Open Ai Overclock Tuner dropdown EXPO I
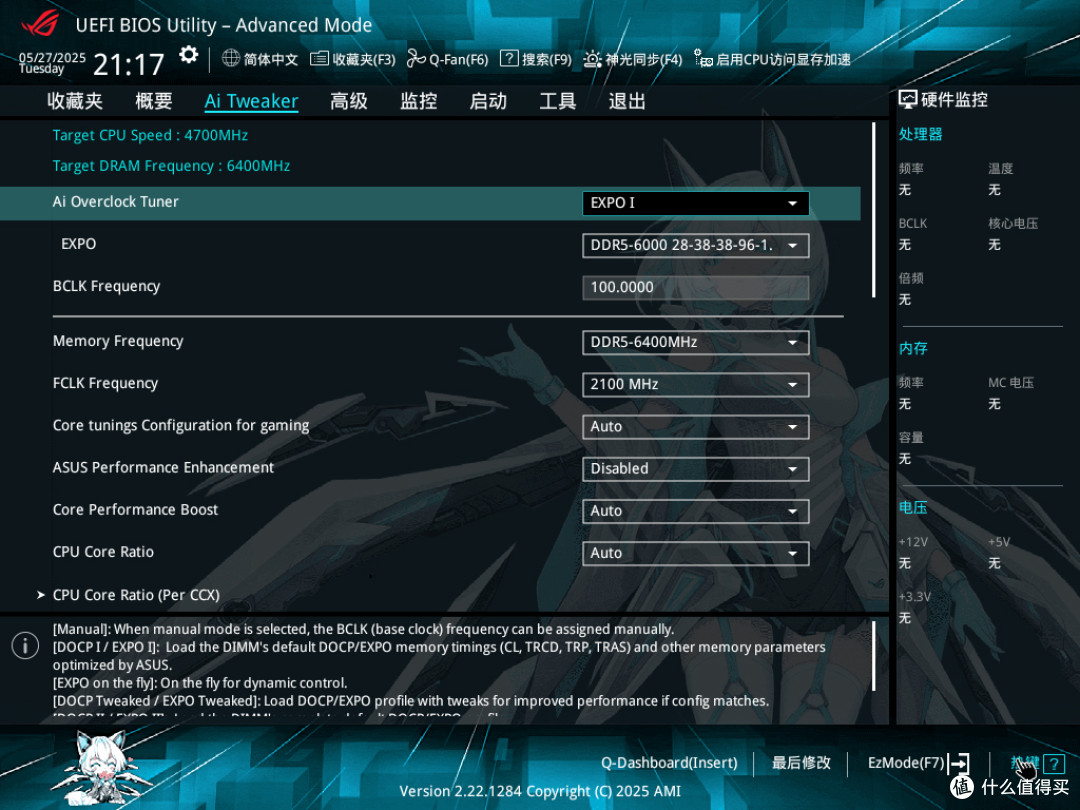This screenshot has width=1080, height=810. [x=696, y=203]
